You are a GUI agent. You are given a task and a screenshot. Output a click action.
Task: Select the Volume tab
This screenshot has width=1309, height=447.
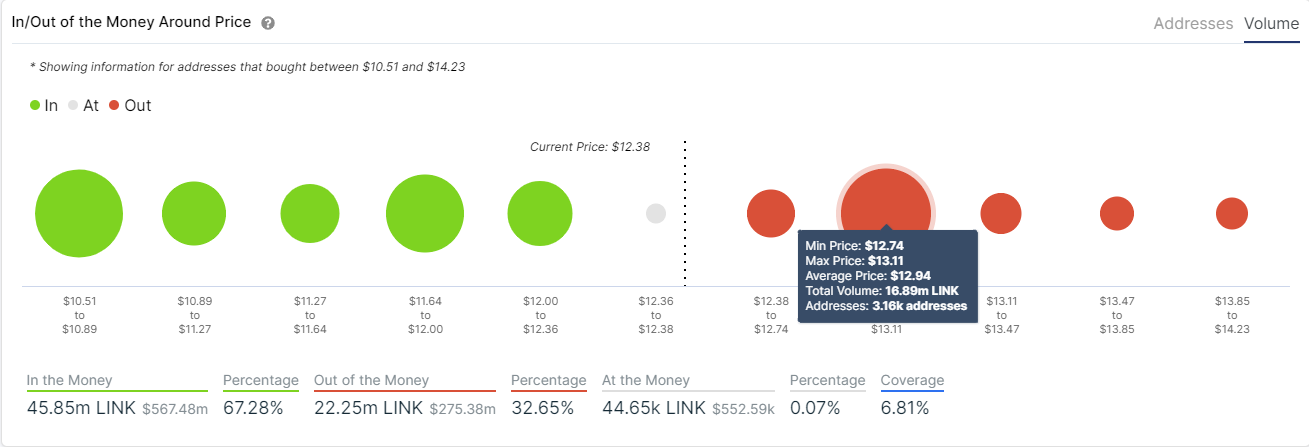click(1272, 23)
